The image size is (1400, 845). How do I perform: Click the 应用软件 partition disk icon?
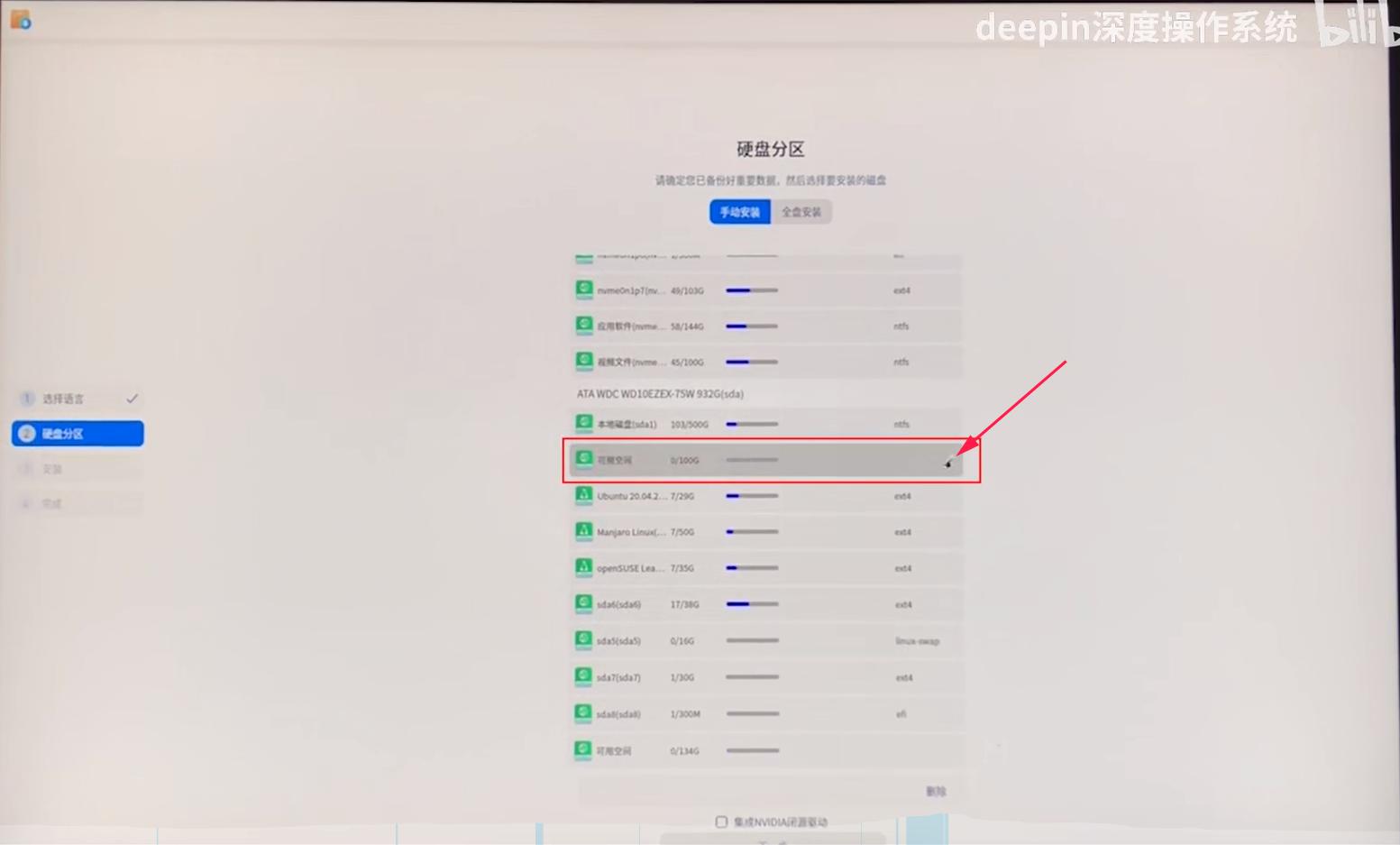point(584,326)
